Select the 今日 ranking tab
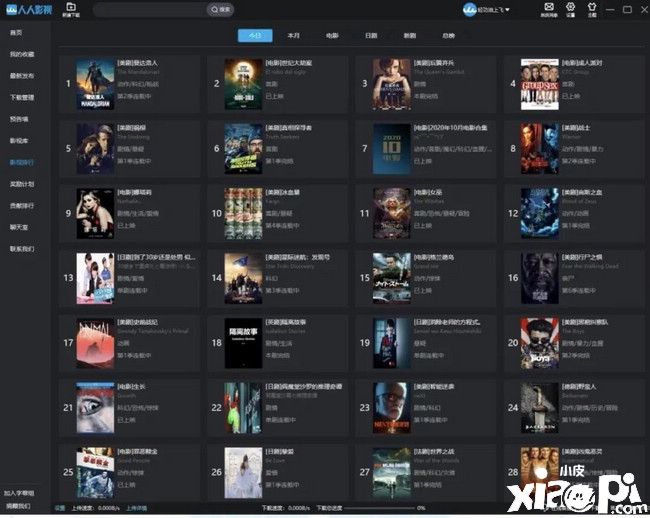The width and height of the screenshot is (650, 518). (x=255, y=36)
